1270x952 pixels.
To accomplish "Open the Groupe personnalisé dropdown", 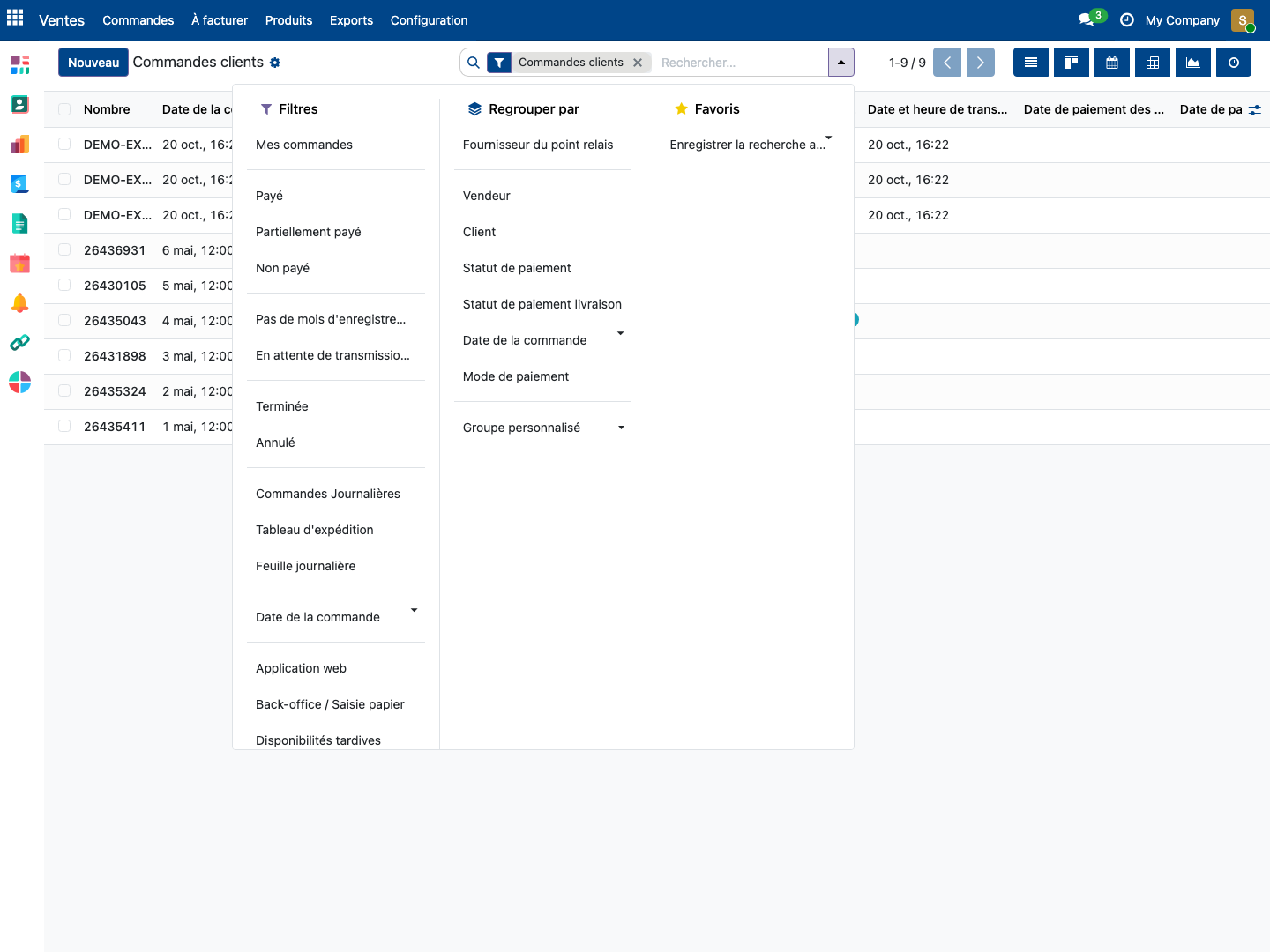I will 542,428.
